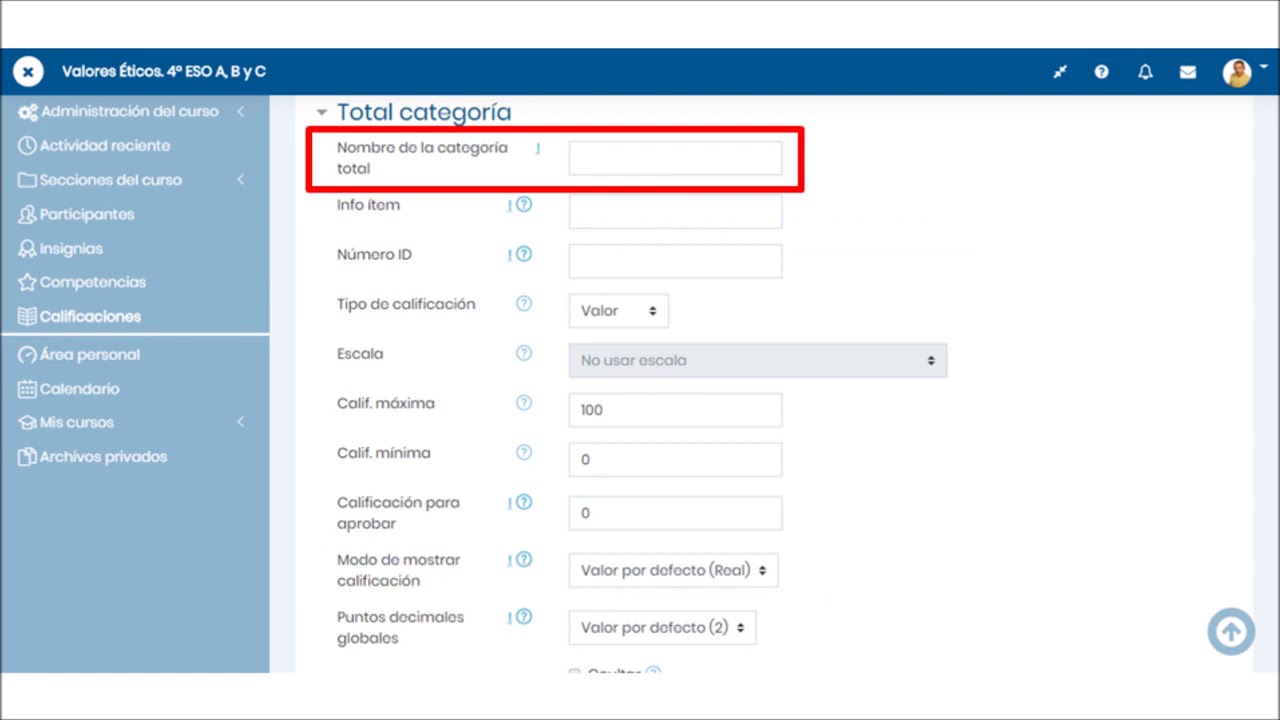Show help for Info ítem

pos(524,205)
